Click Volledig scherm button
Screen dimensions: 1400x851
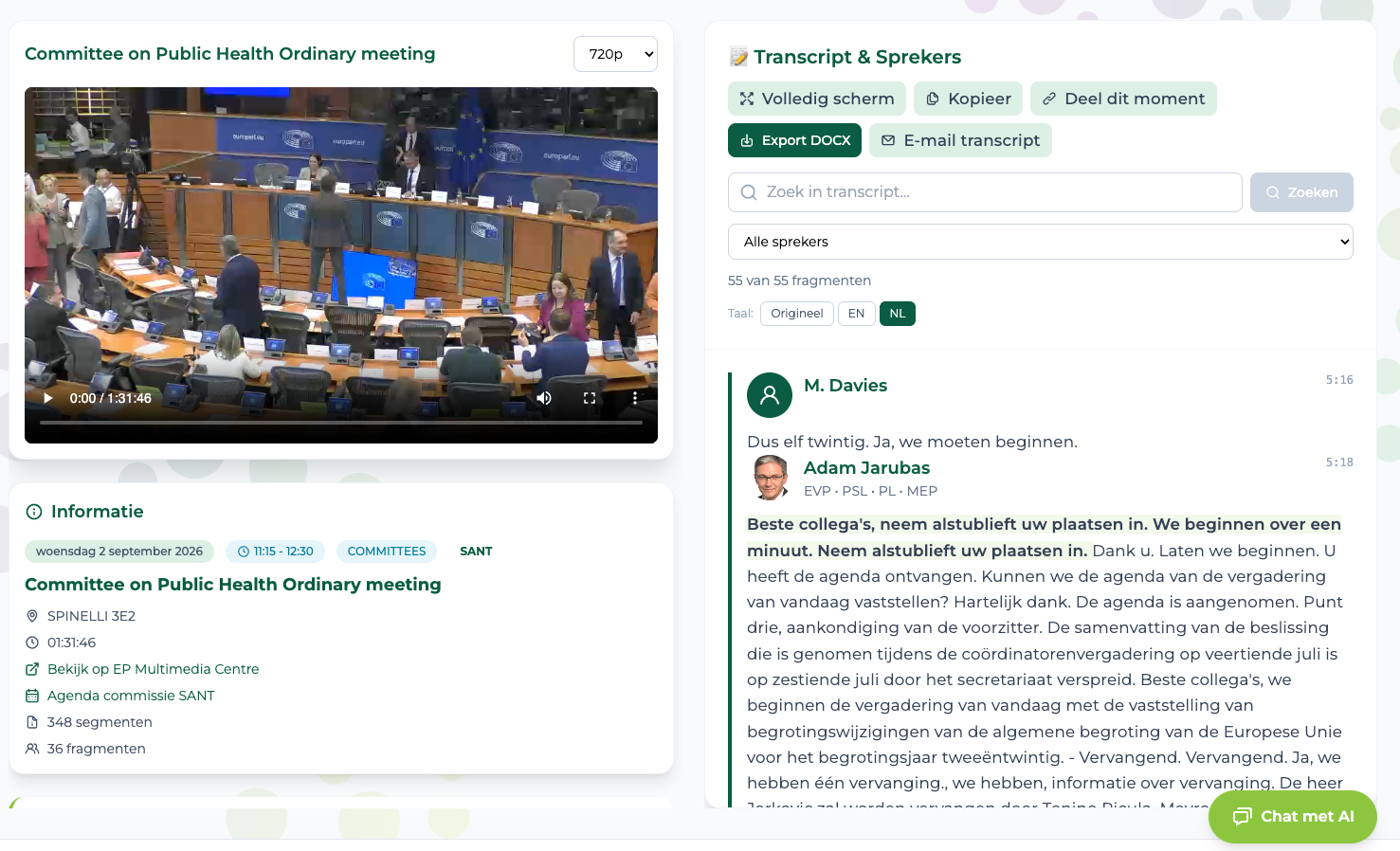point(817,99)
